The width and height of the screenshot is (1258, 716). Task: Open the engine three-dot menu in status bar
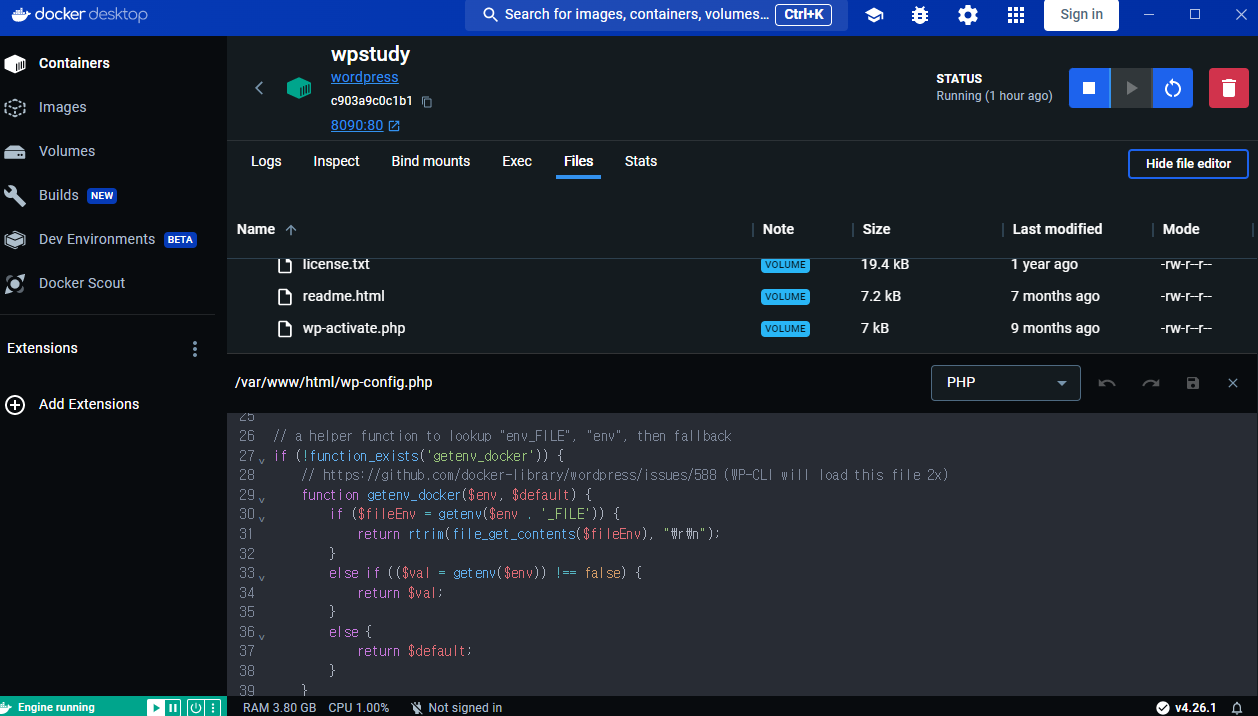[x=213, y=707]
